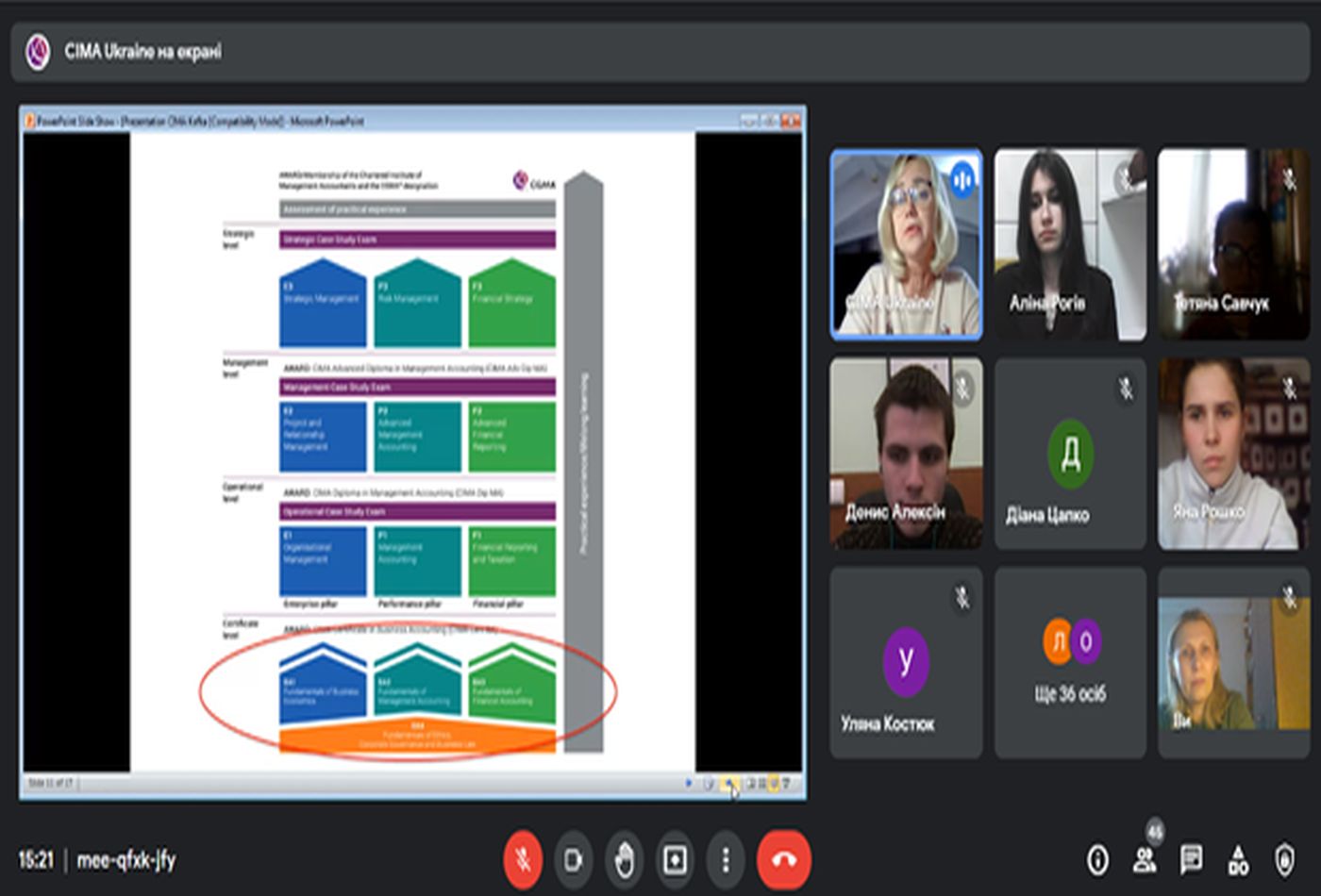Turn on the camera
The height and width of the screenshot is (896, 1321).
(574, 859)
